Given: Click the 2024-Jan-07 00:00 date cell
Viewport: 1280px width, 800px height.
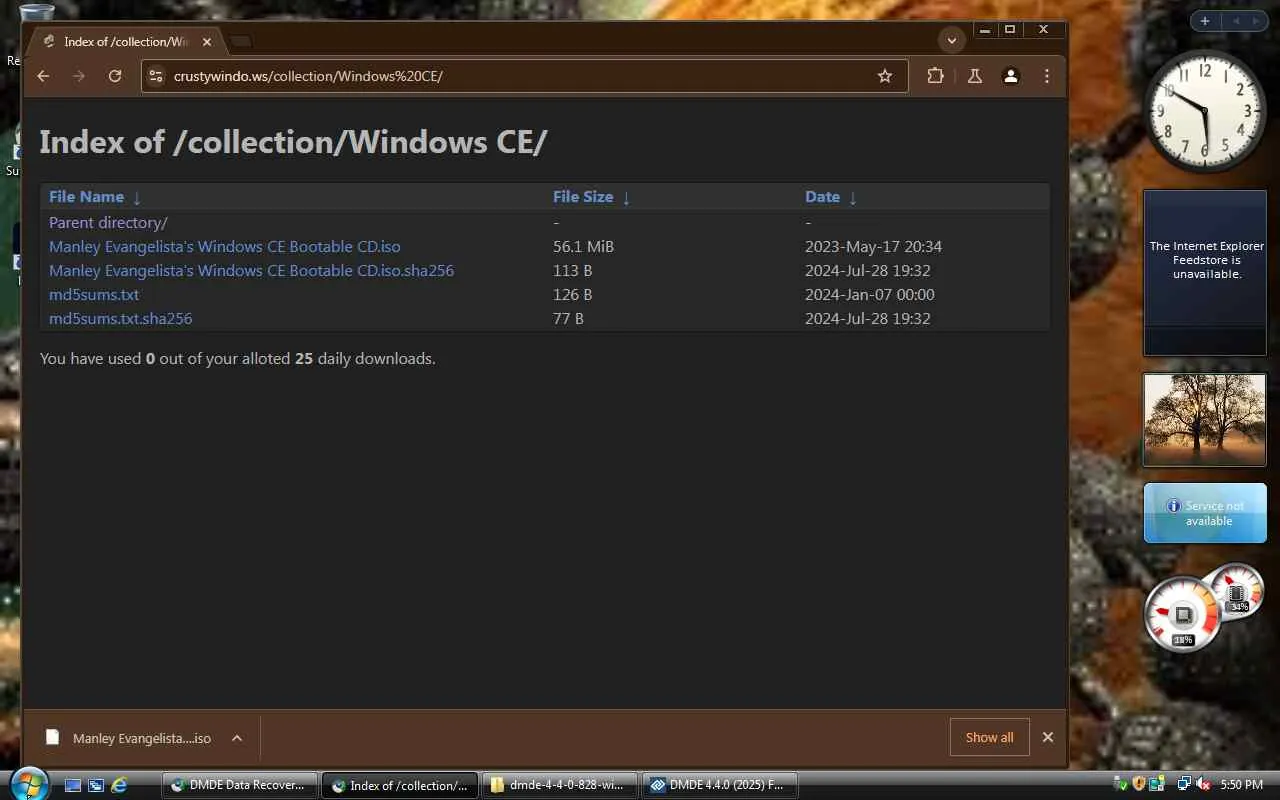Looking at the screenshot, I should (x=869, y=295).
